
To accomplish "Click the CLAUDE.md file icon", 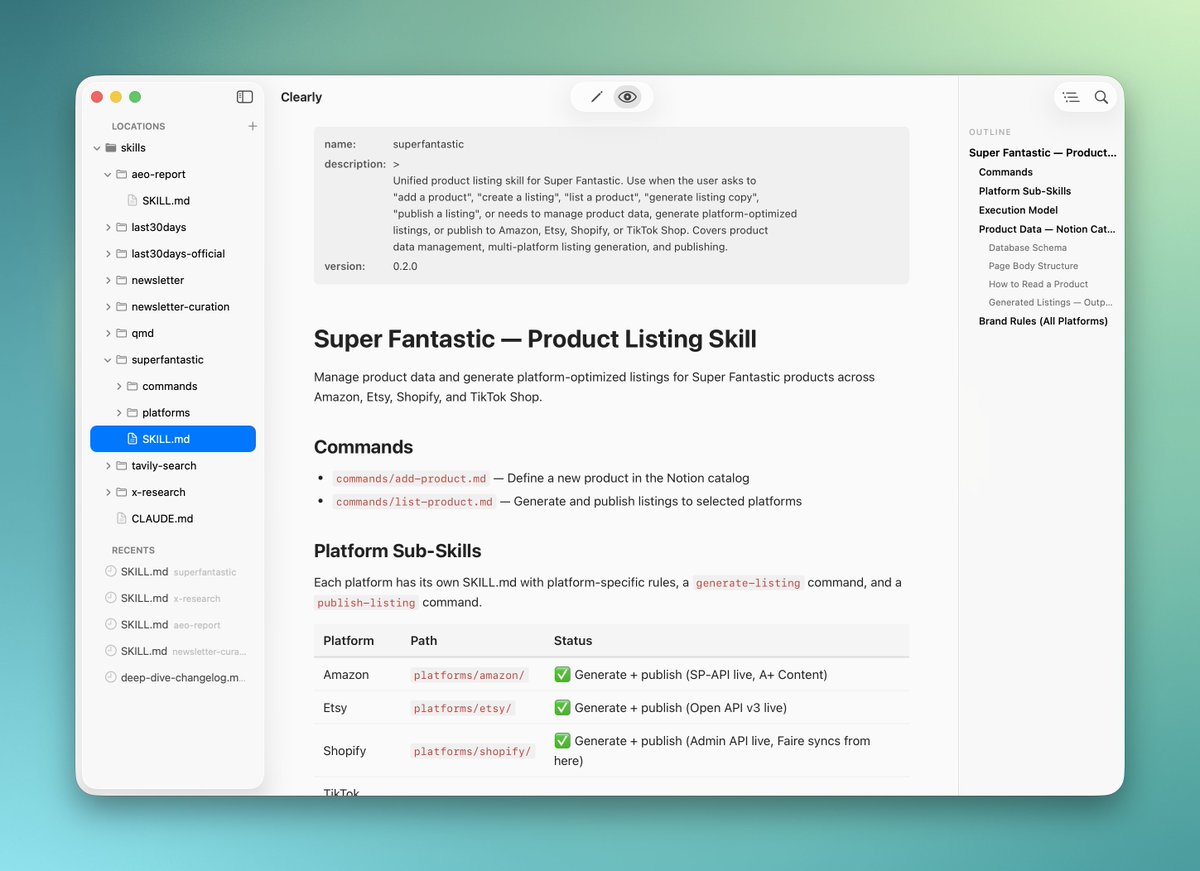I will [x=122, y=519].
